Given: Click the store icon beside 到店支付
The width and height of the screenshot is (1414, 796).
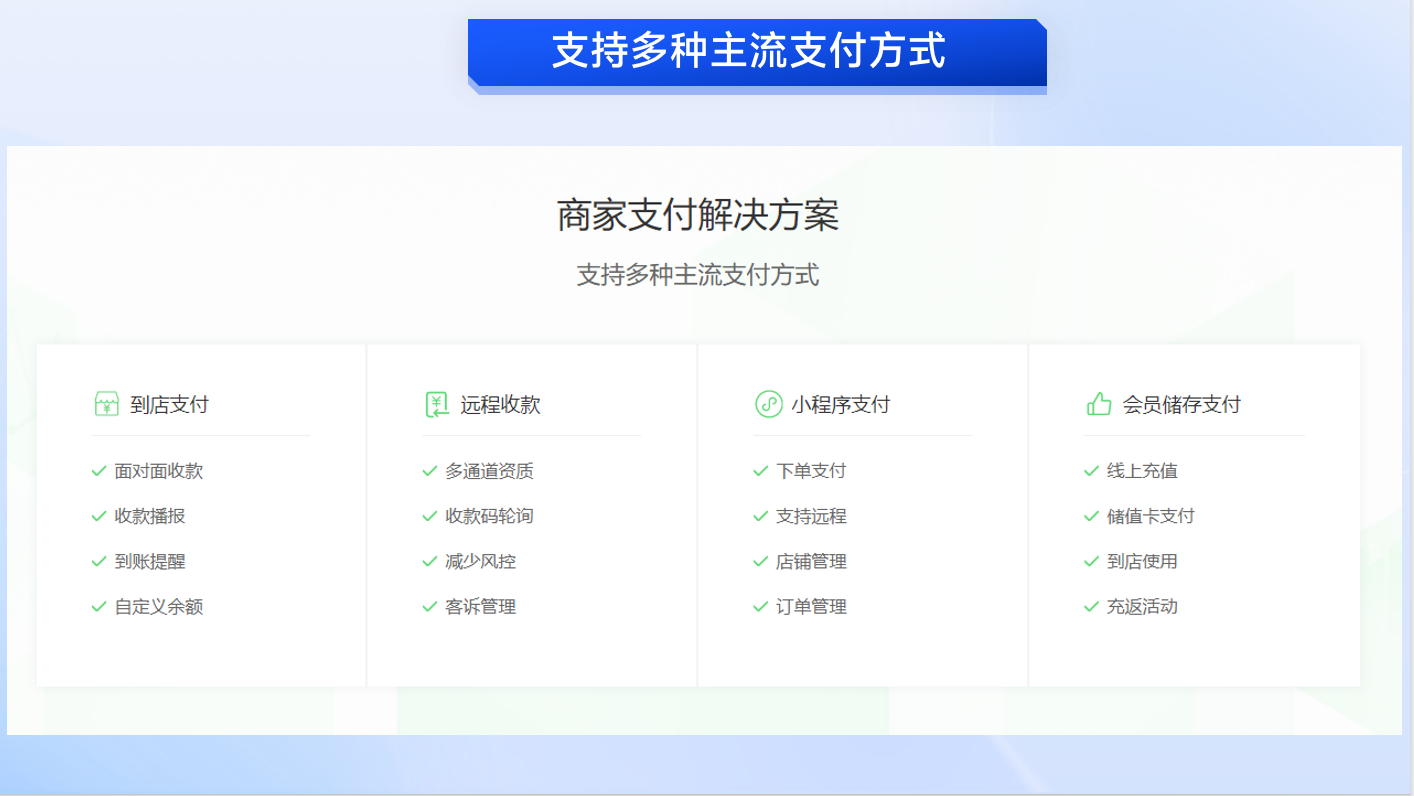Looking at the screenshot, I should click(106, 404).
